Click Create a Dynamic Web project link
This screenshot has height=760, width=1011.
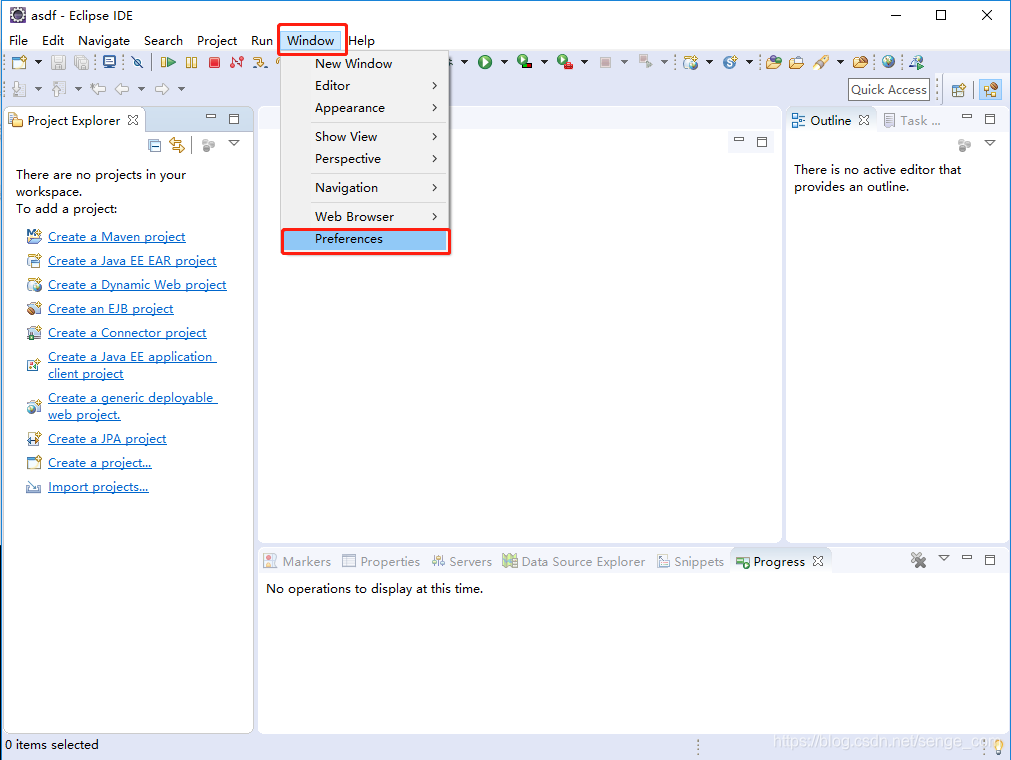[x=137, y=284]
